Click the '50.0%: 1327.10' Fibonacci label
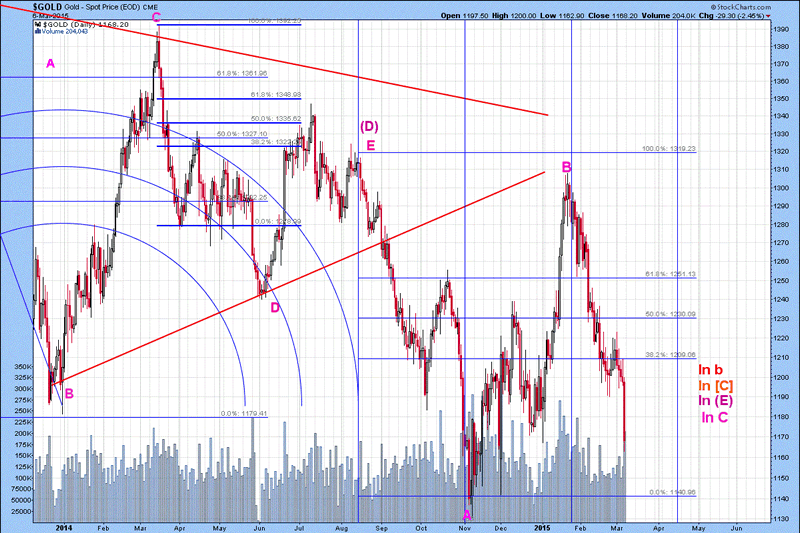800x533 pixels. [242, 134]
